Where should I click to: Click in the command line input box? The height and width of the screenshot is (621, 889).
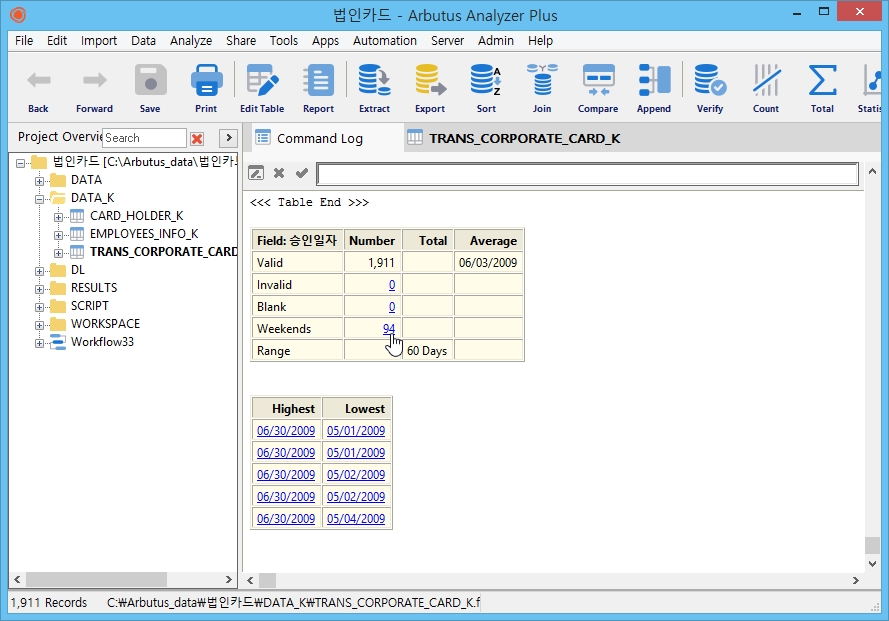(587, 174)
